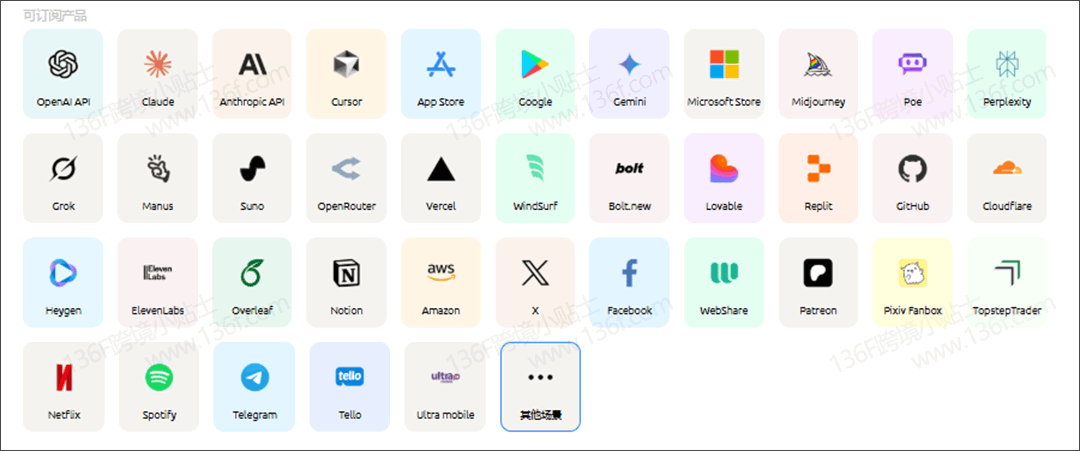Select the Amazon aws tile
Screen dimensions: 1080x451
[441, 282]
